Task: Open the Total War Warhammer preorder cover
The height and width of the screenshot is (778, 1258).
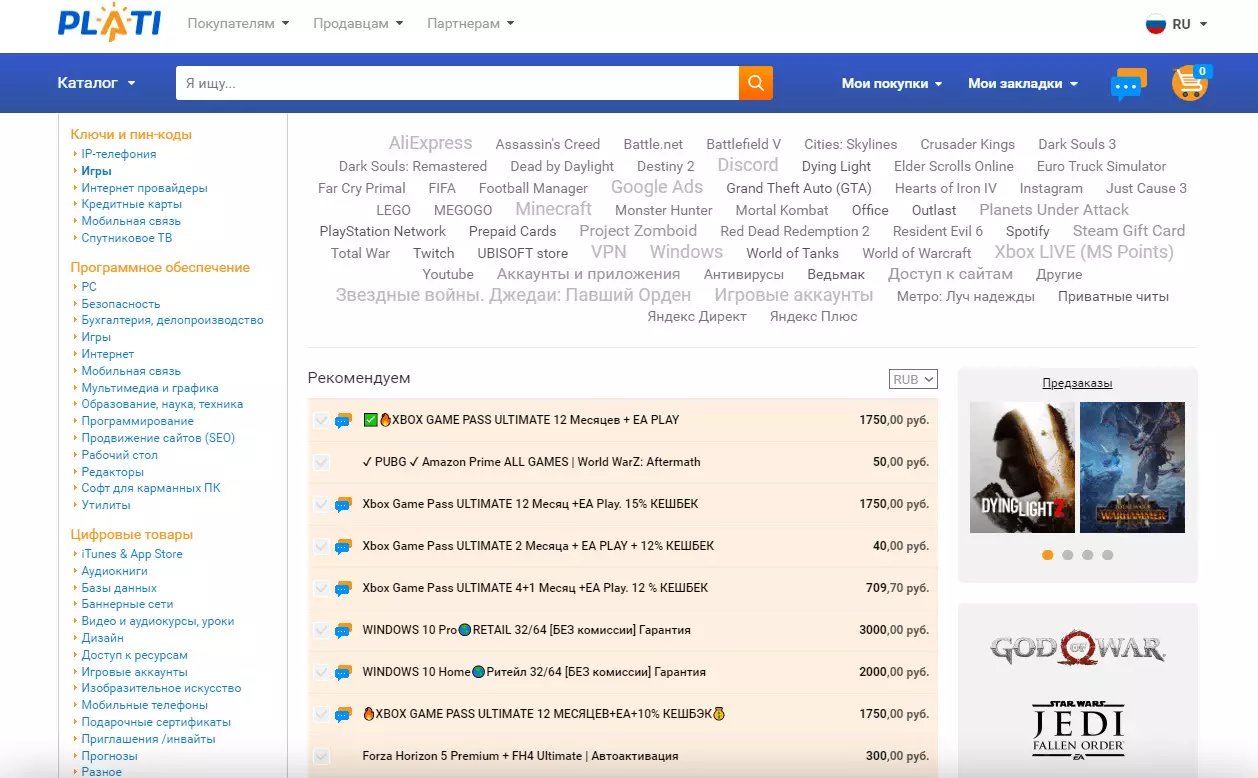Action: [1132, 467]
